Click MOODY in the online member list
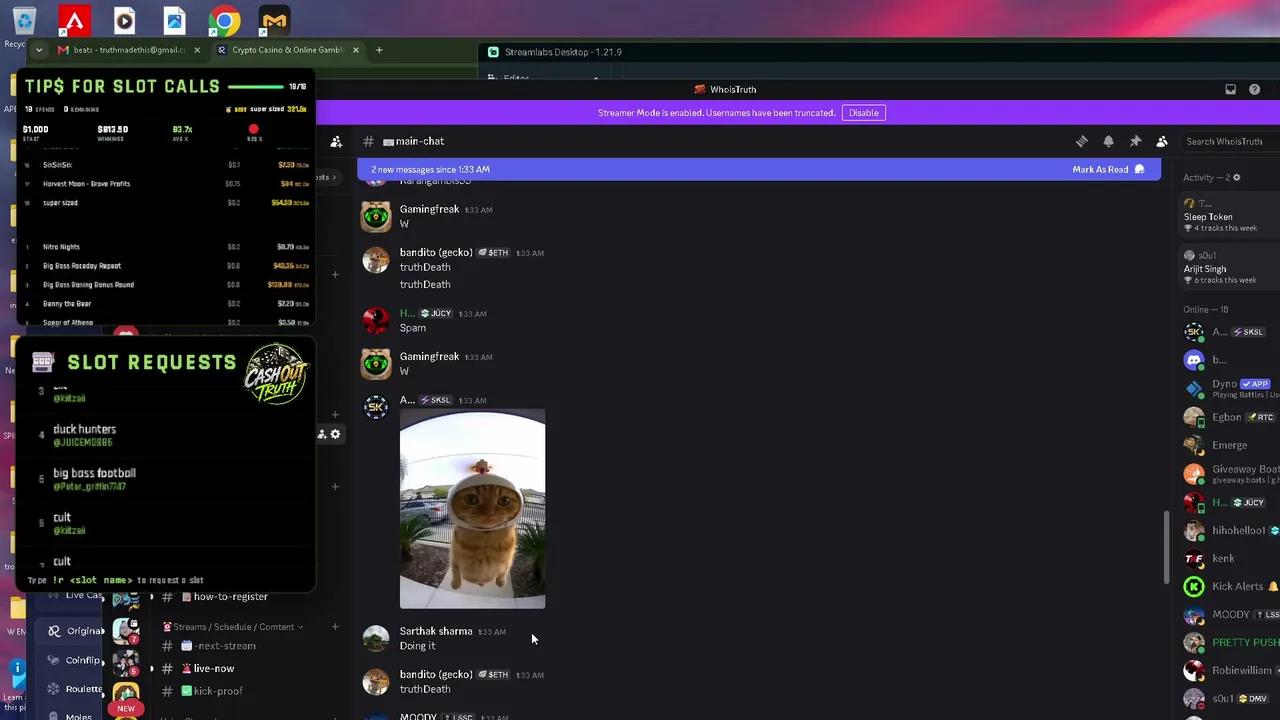1280x720 pixels. coord(1230,615)
